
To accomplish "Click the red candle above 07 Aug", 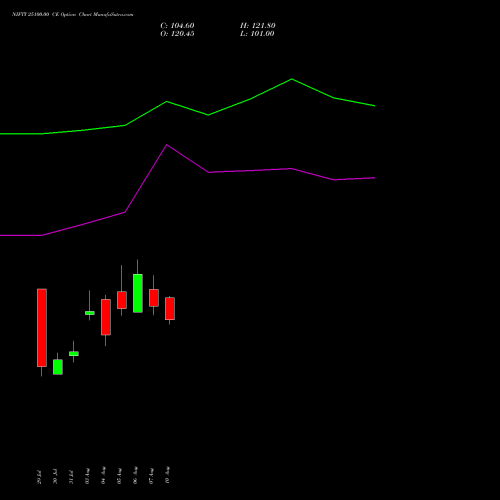I will click(154, 298).
